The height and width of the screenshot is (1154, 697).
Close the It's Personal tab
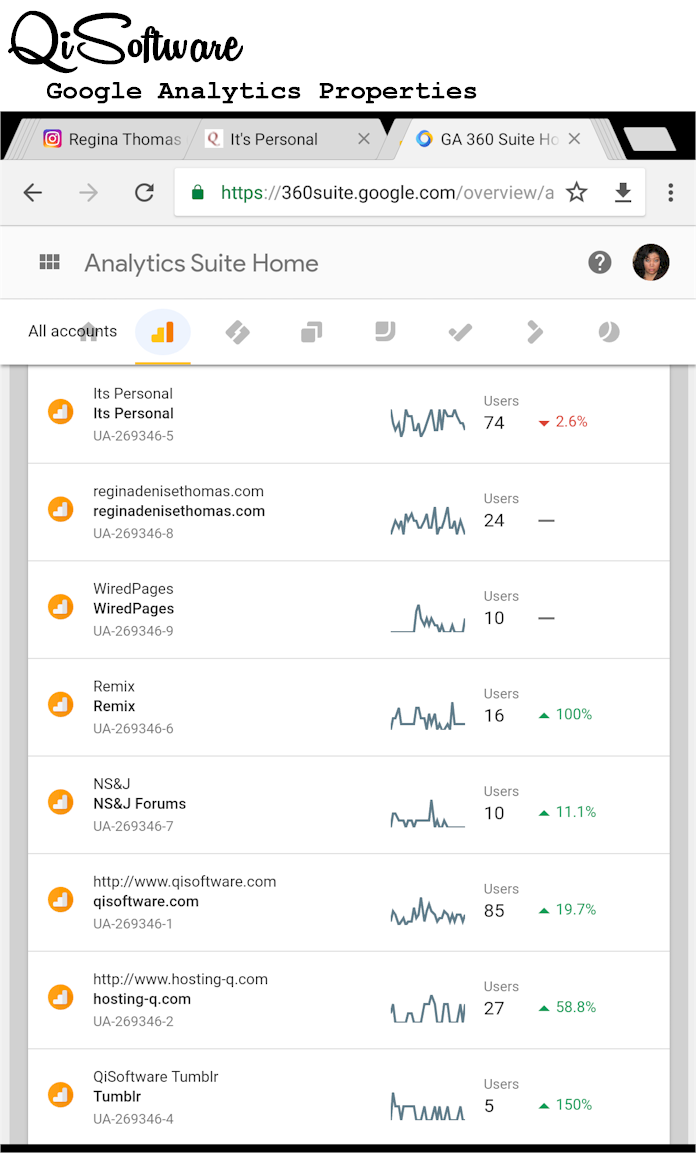(x=364, y=139)
